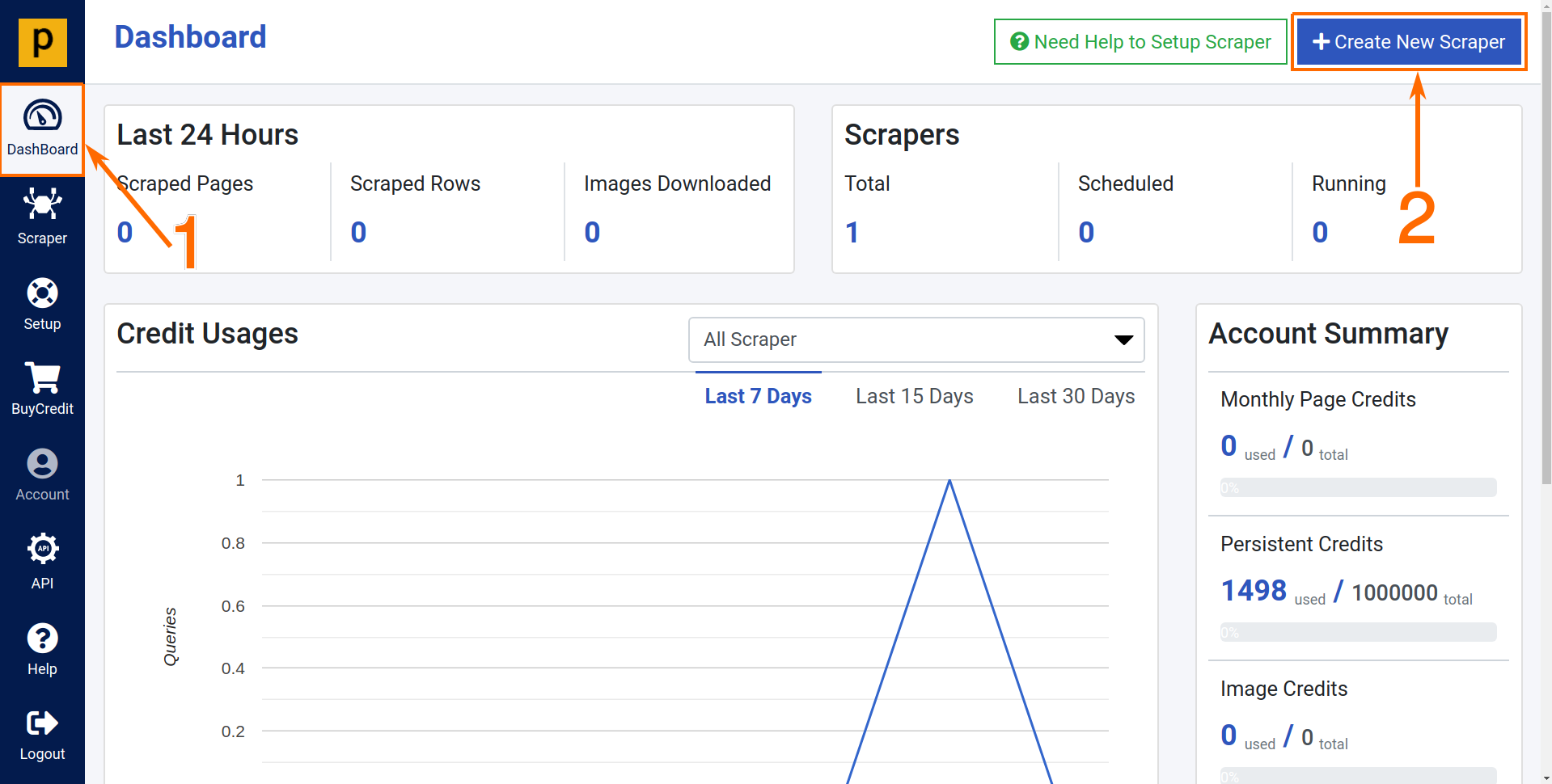
Task: Go to Setup lifebuoy icon
Action: pyautogui.click(x=42, y=293)
